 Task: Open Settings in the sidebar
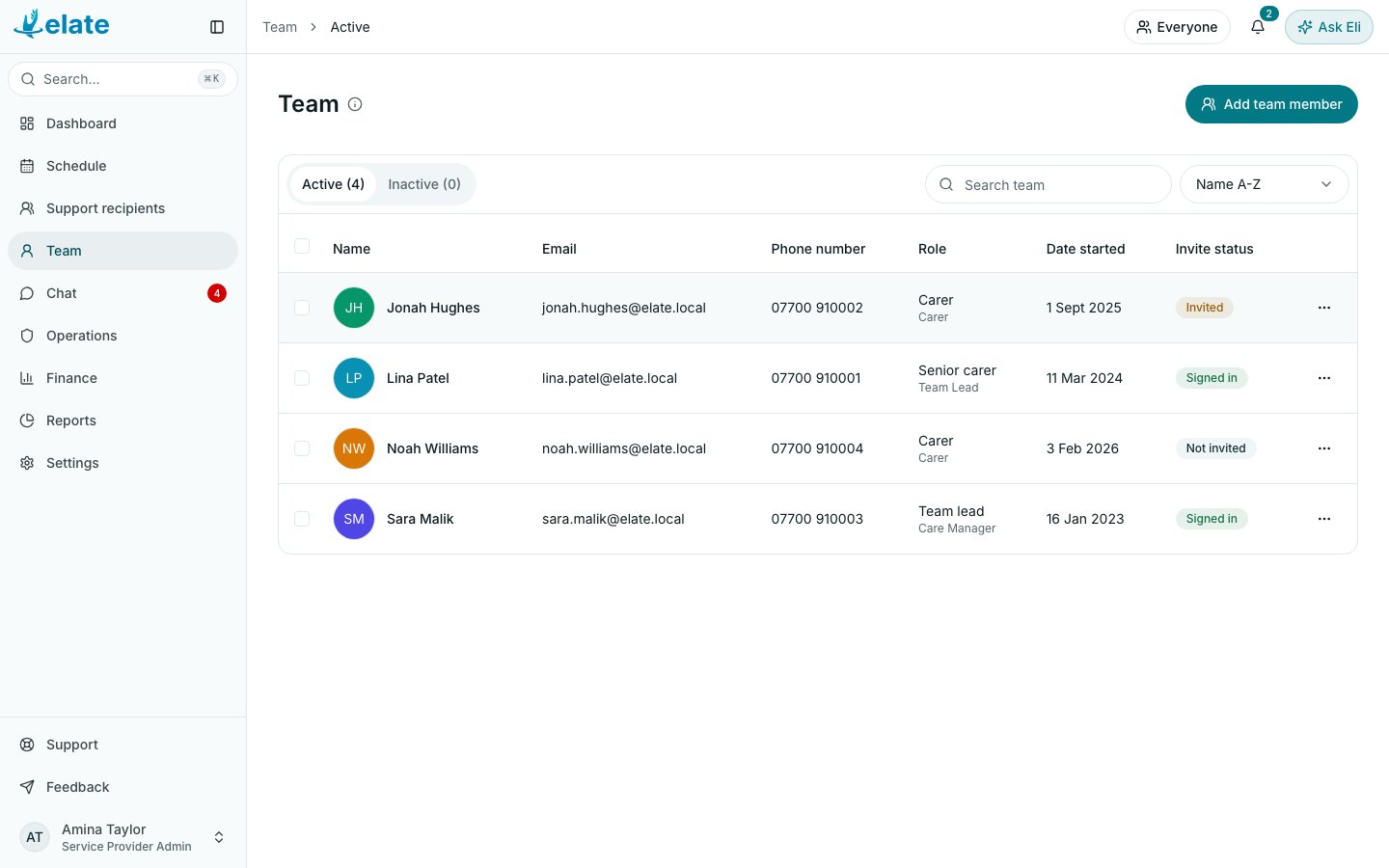[123, 463]
